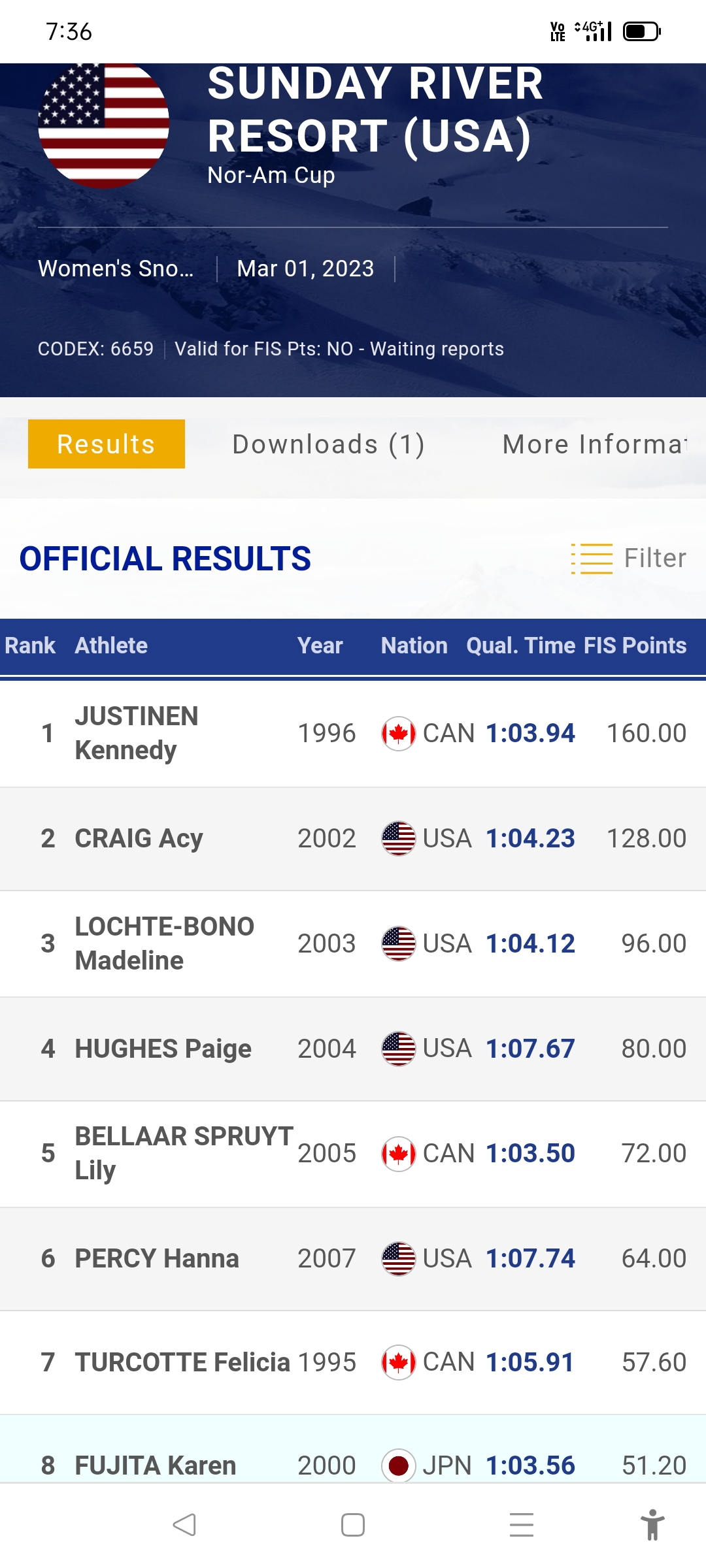Screen dimensions: 706x1568
Task: Open the Filter list icon
Action: tap(592, 559)
